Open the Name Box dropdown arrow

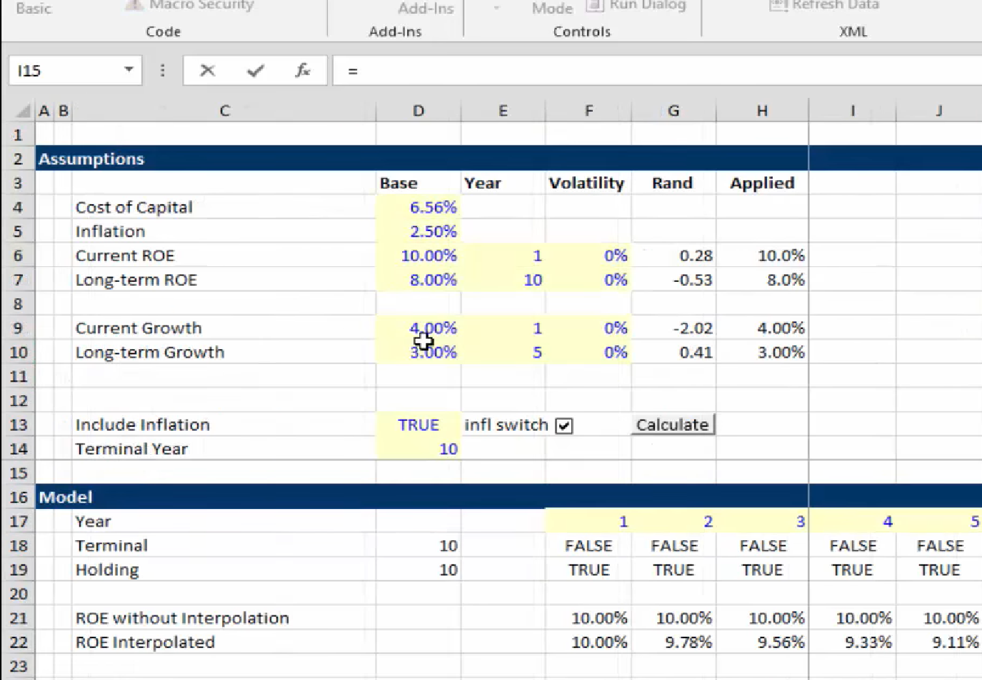click(x=128, y=70)
